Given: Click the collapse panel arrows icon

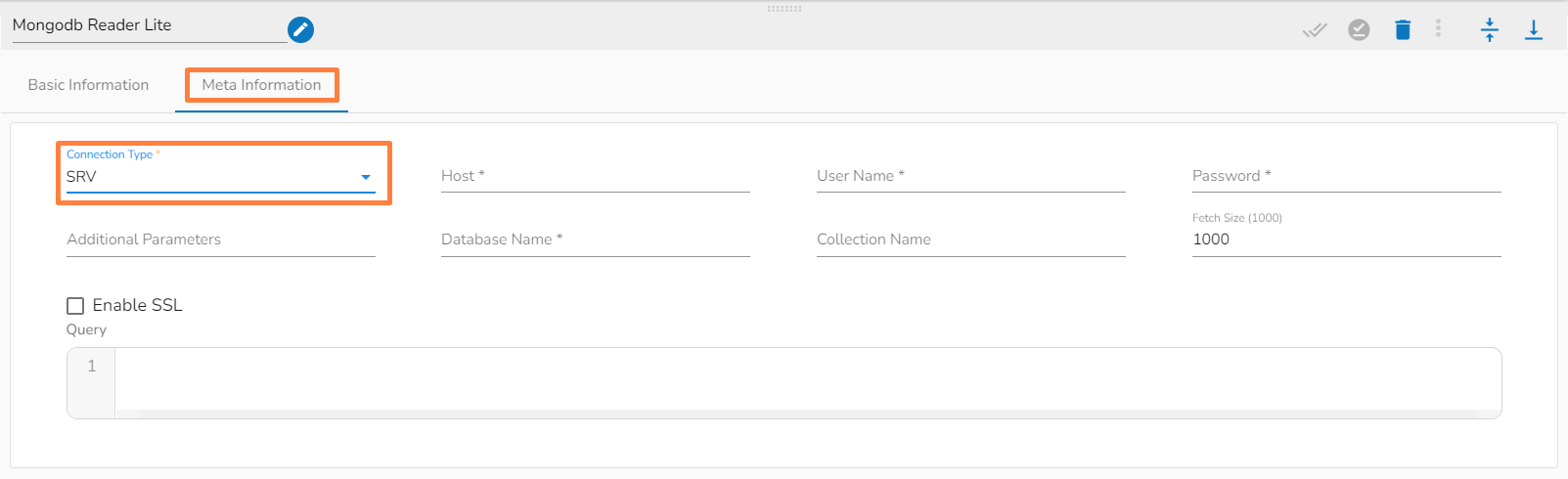Looking at the screenshot, I should pyautogui.click(x=1489, y=30).
